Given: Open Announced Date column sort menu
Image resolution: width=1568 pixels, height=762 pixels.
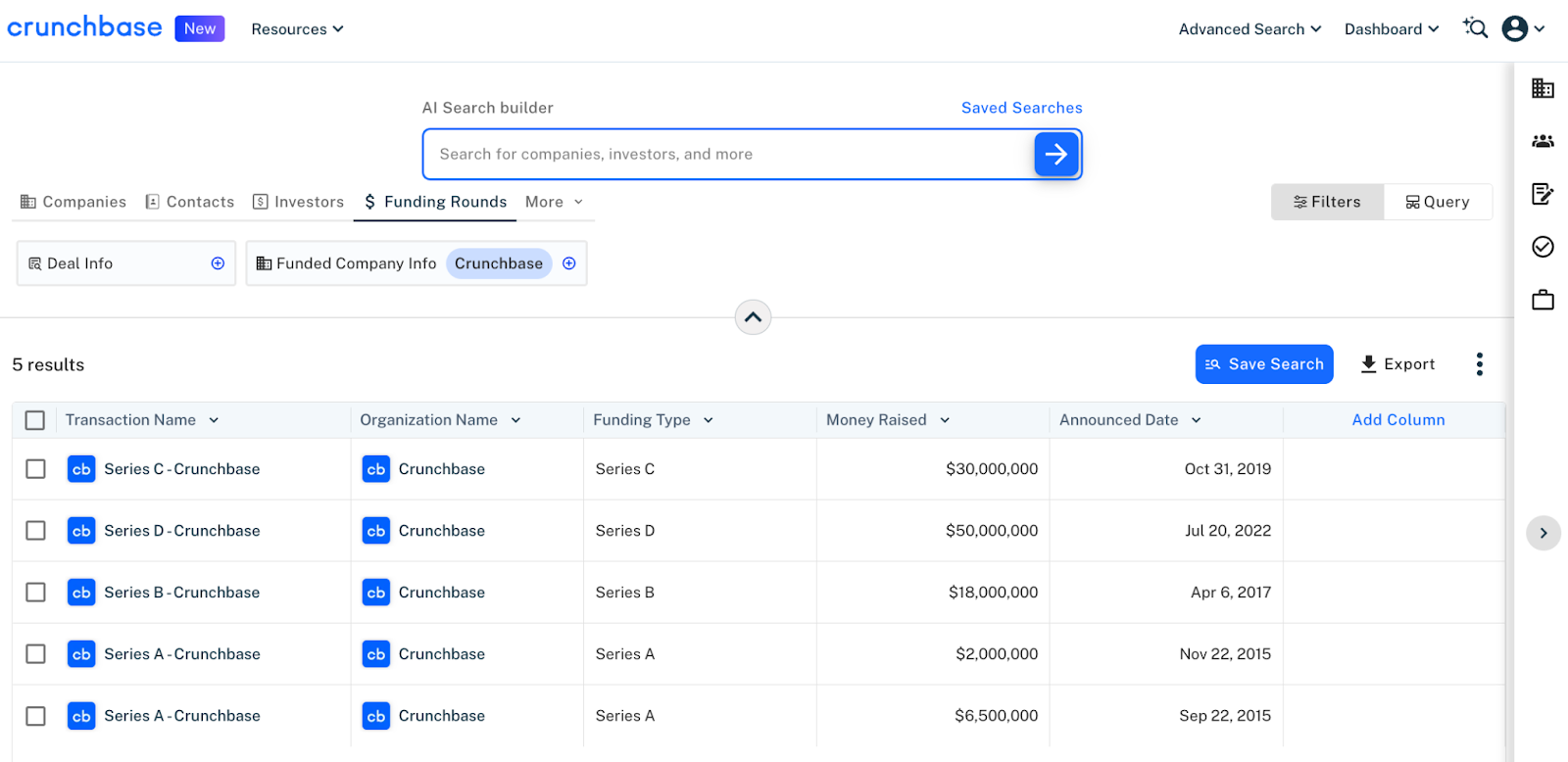Looking at the screenshot, I should pyautogui.click(x=1197, y=420).
